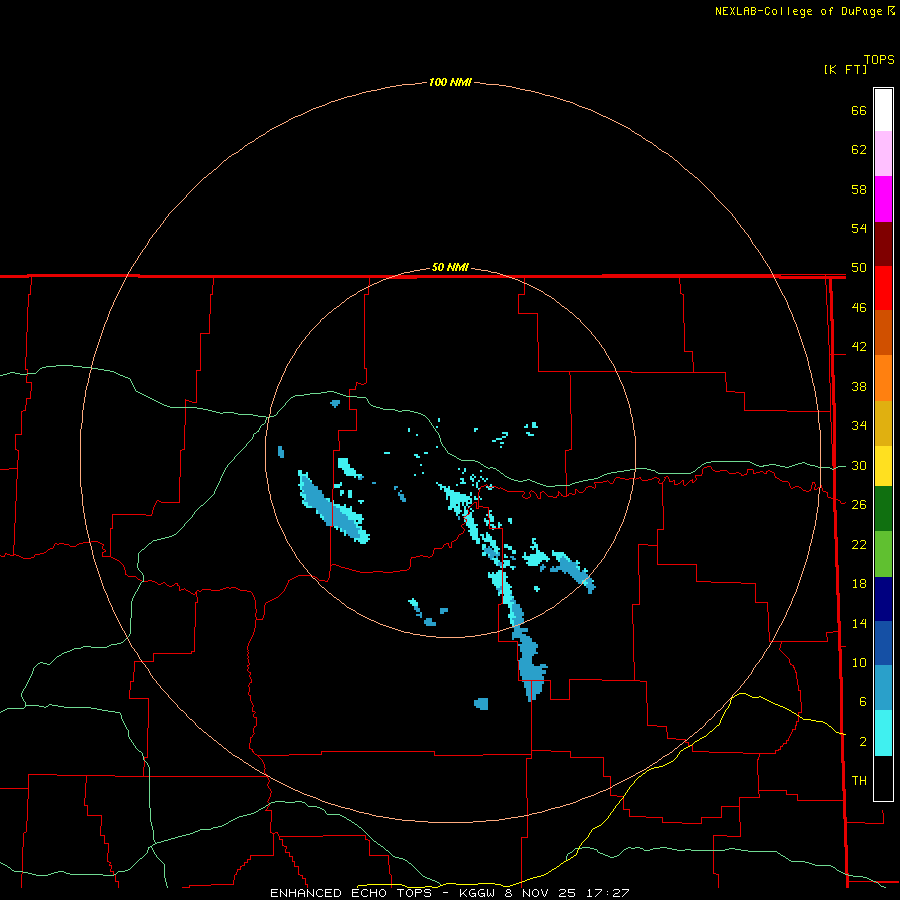The height and width of the screenshot is (900, 900).
Task: Click the white 66 kft color swatch
Action: [883, 110]
